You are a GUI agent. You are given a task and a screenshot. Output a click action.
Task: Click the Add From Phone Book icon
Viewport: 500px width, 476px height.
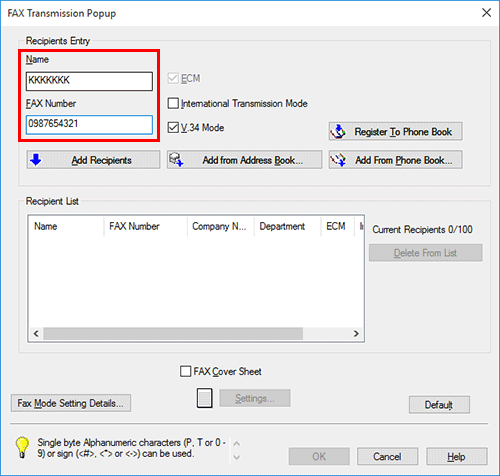[x=338, y=160]
